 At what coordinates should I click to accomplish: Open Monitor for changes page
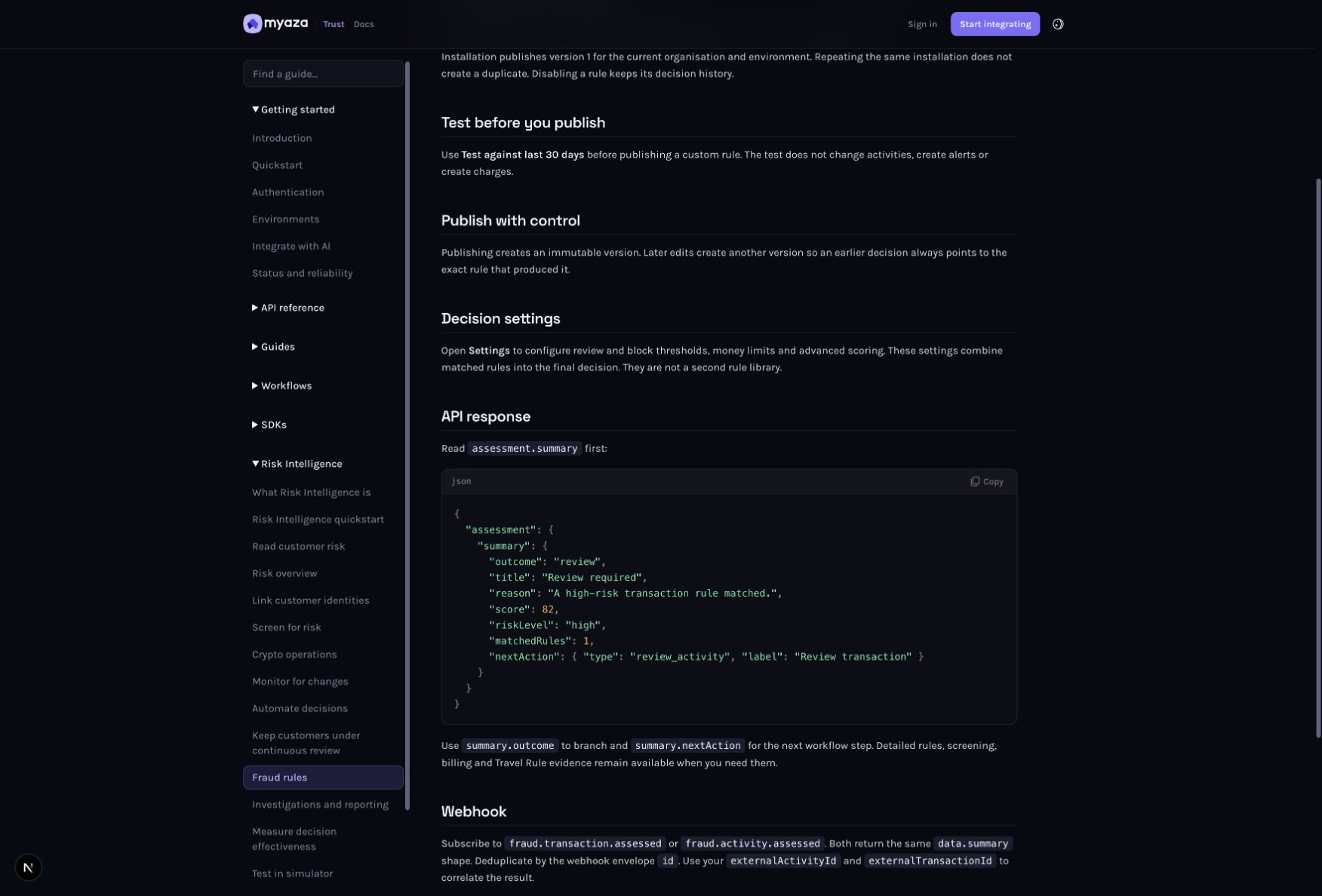click(x=300, y=682)
